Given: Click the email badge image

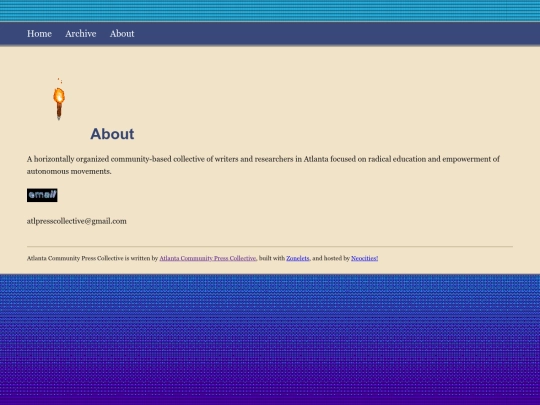Looking at the screenshot, I should pyautogui.click(x=42, y=195).
